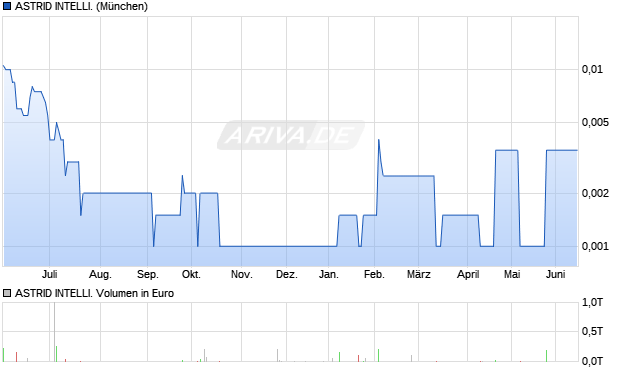
Task: Click the green volume bar in late May
Action: pyautogui.click(x=546, y=356)
